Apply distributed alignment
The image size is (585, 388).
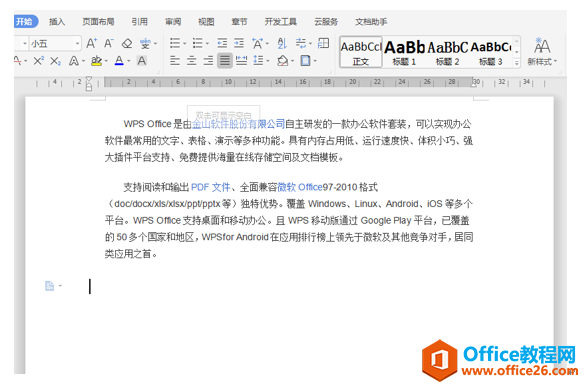tap(241, 60)
